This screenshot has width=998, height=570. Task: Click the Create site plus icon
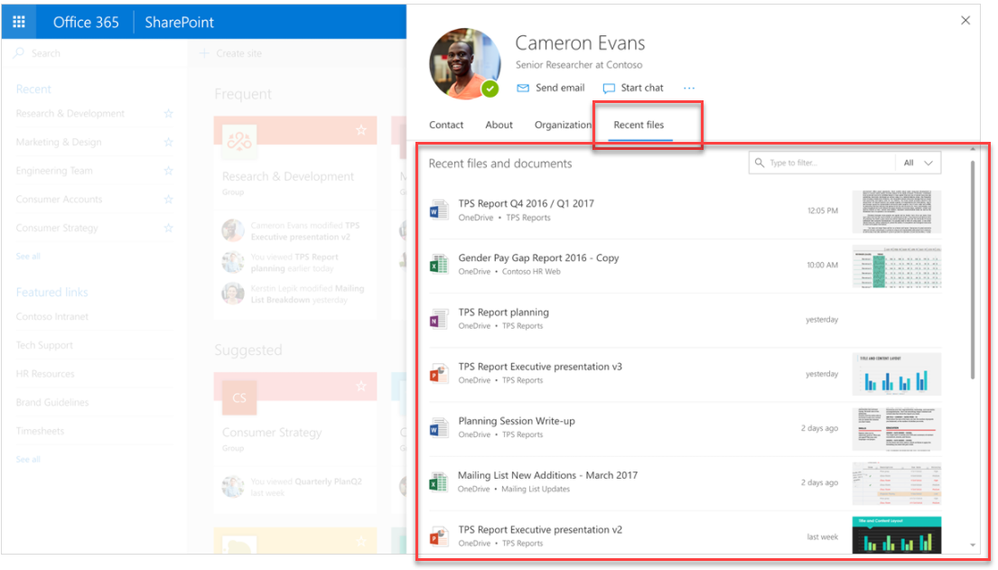tap(204, 53)
